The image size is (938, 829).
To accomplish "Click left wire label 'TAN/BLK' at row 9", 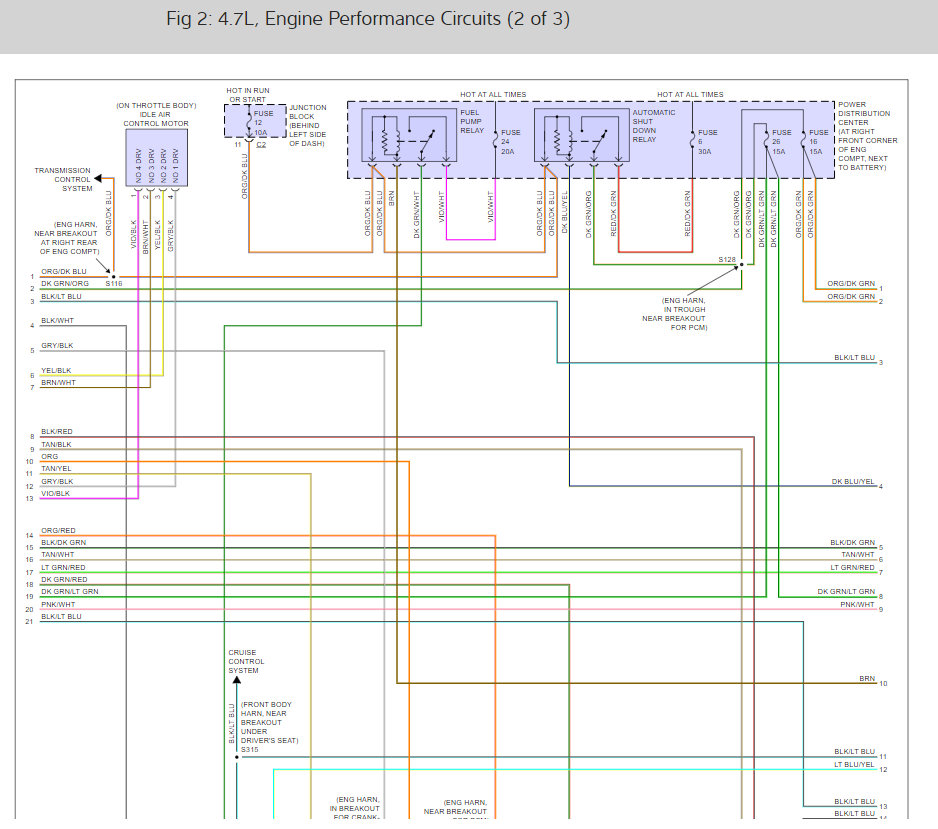I will click(56, 444).
